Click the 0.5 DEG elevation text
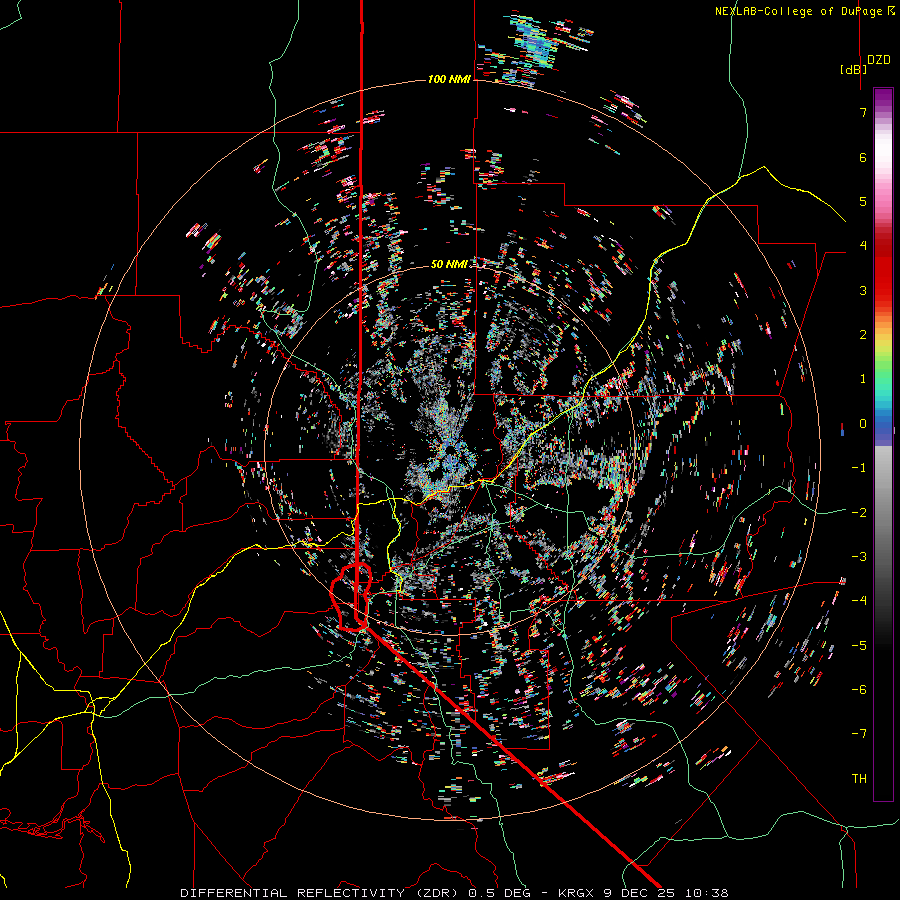 (500, 893)
